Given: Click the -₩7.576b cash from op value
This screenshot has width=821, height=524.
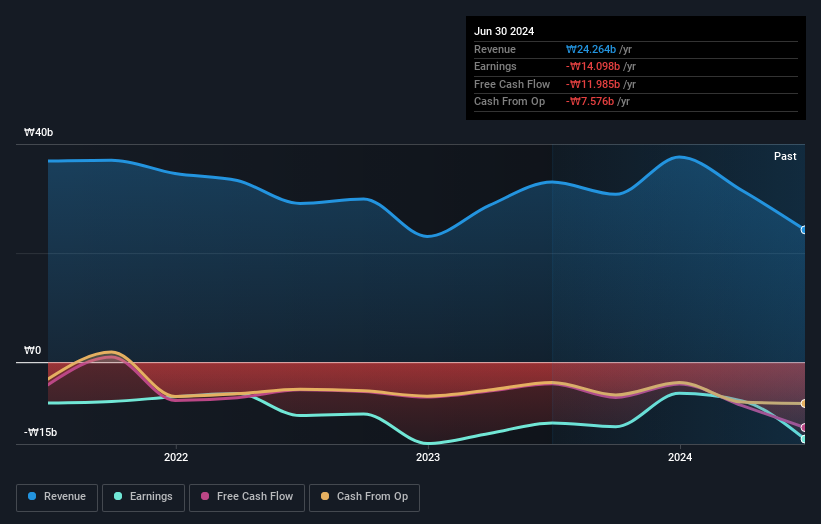Looking at the screenshot, I should tap(590, 102).
